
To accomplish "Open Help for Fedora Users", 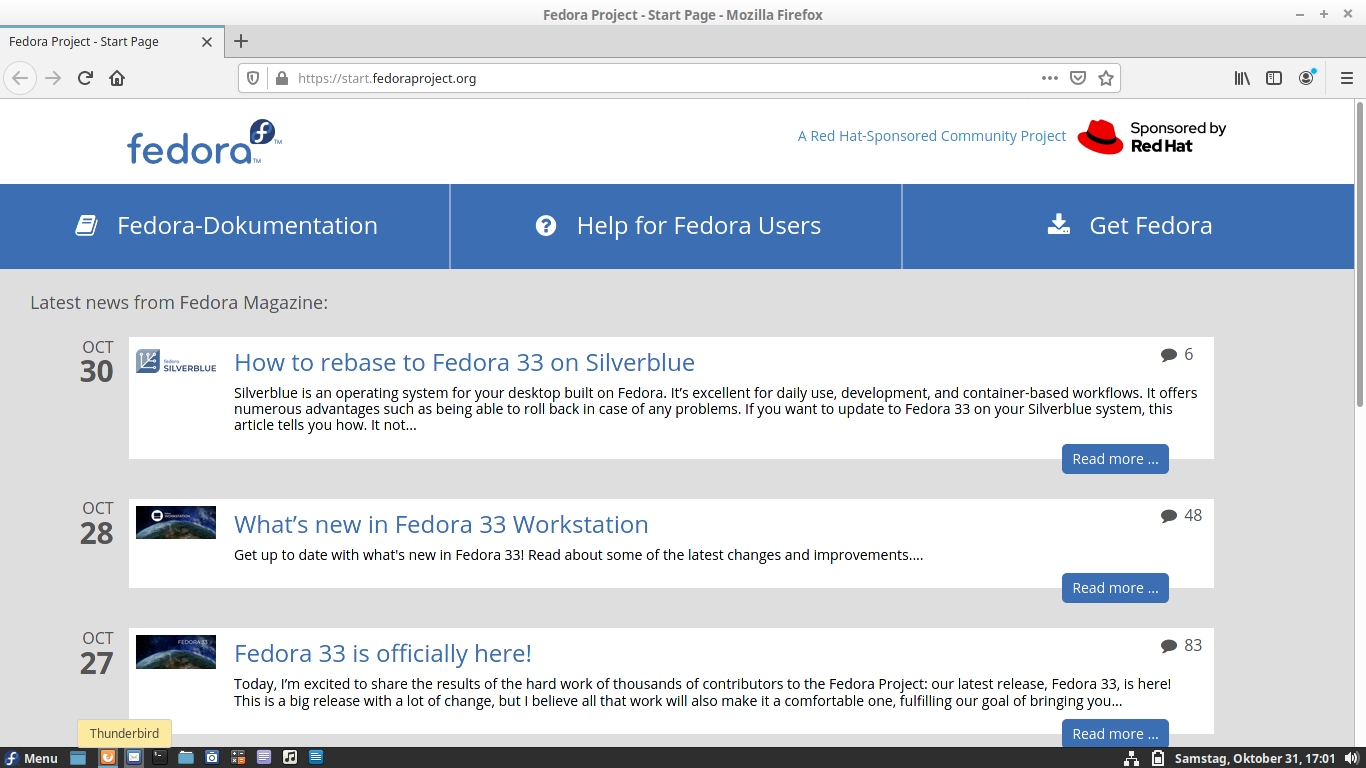I will point(677,226).
